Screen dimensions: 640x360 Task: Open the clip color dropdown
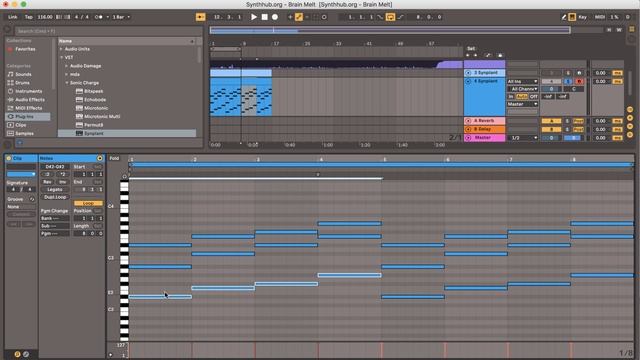(21, 174)
